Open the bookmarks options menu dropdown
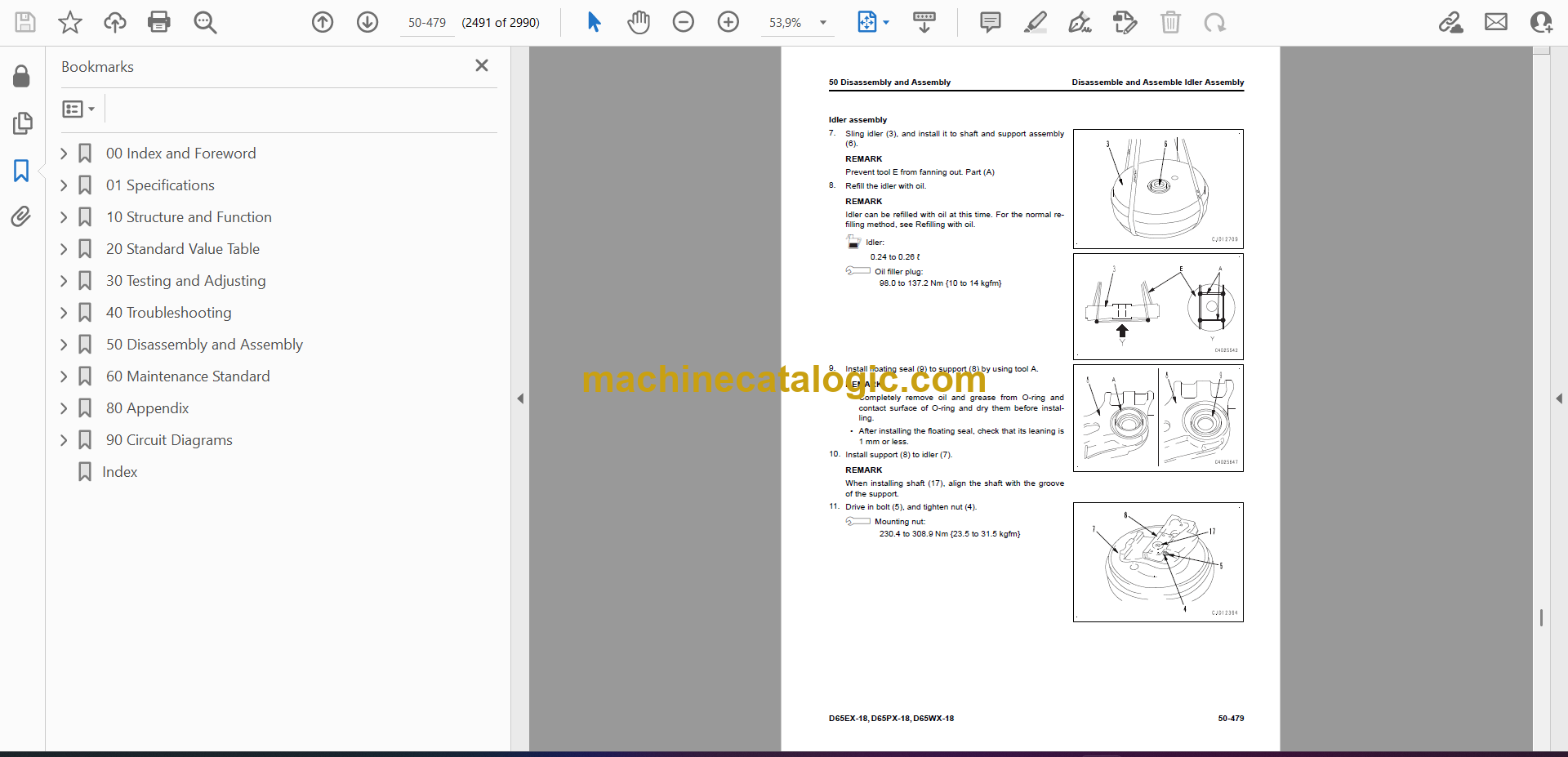 [x=78, y=109]
